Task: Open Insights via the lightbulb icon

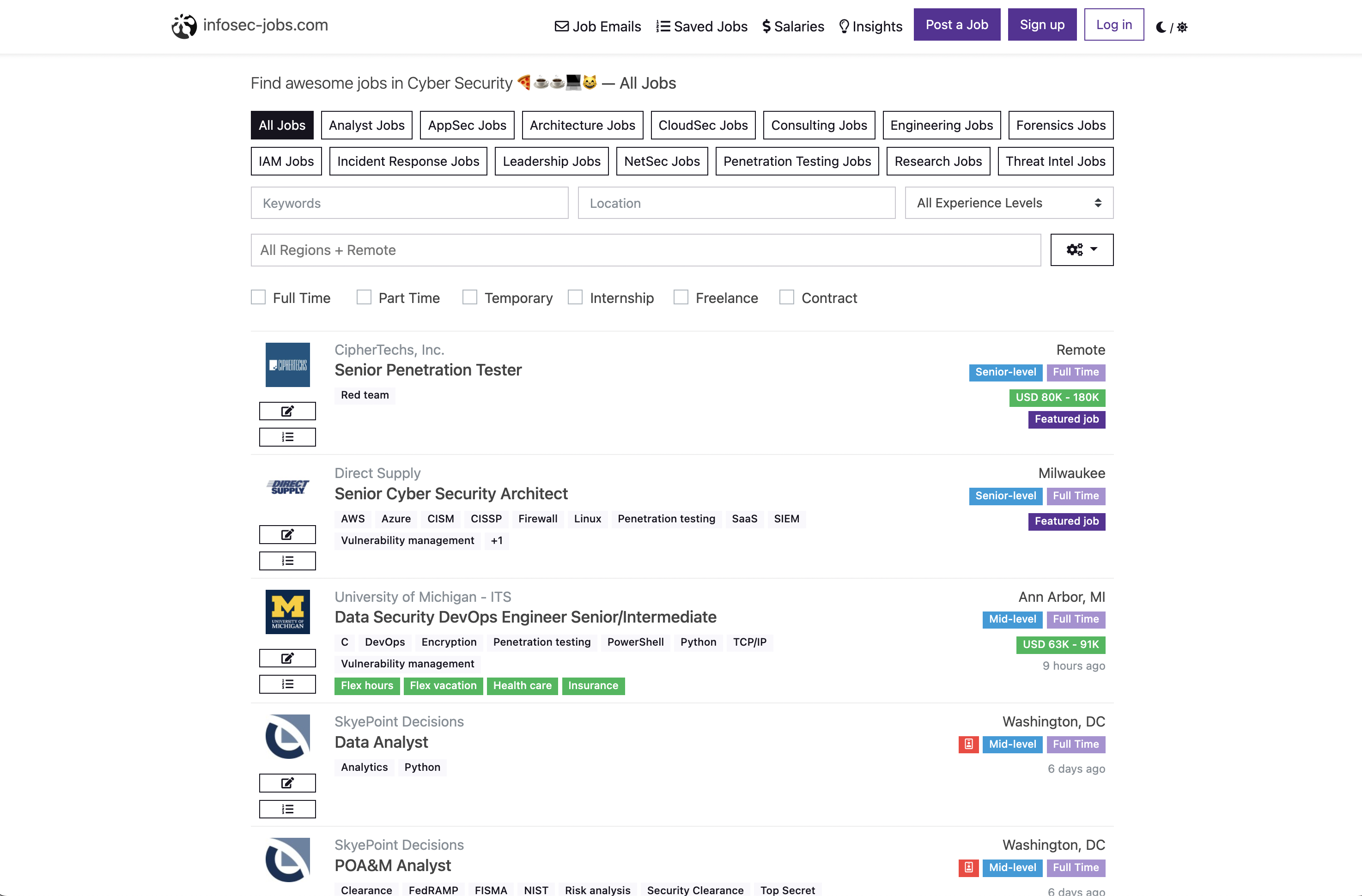Action: click(x=844, y=26)
